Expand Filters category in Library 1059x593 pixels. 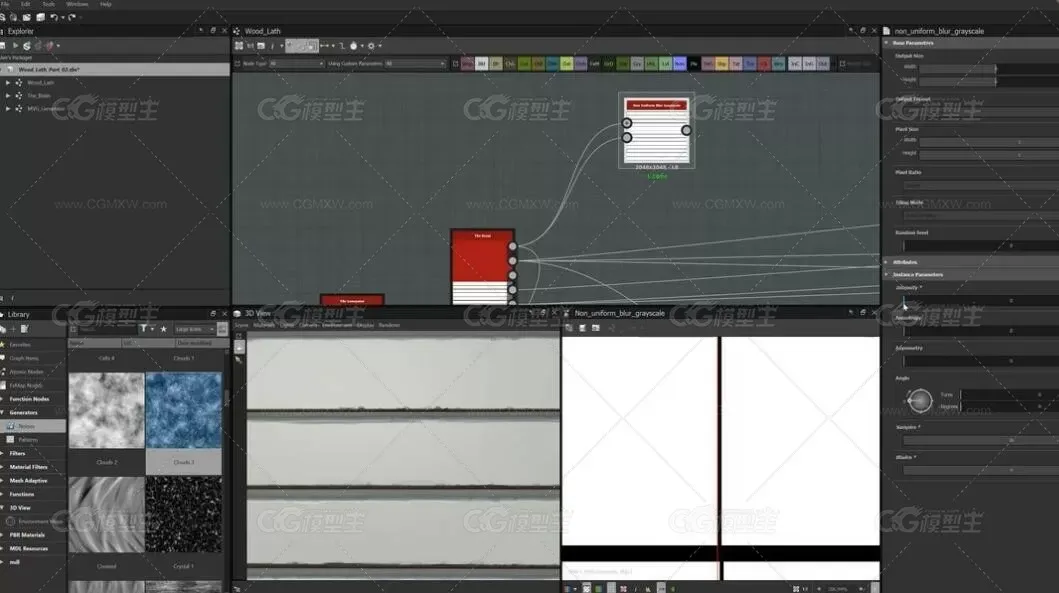(x=3, y=453)
